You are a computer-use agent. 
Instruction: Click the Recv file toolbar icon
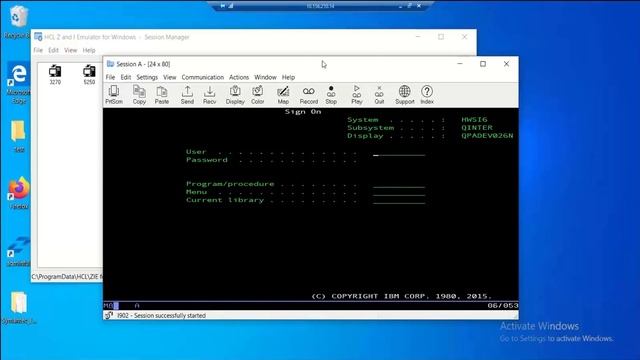(209, 95)
